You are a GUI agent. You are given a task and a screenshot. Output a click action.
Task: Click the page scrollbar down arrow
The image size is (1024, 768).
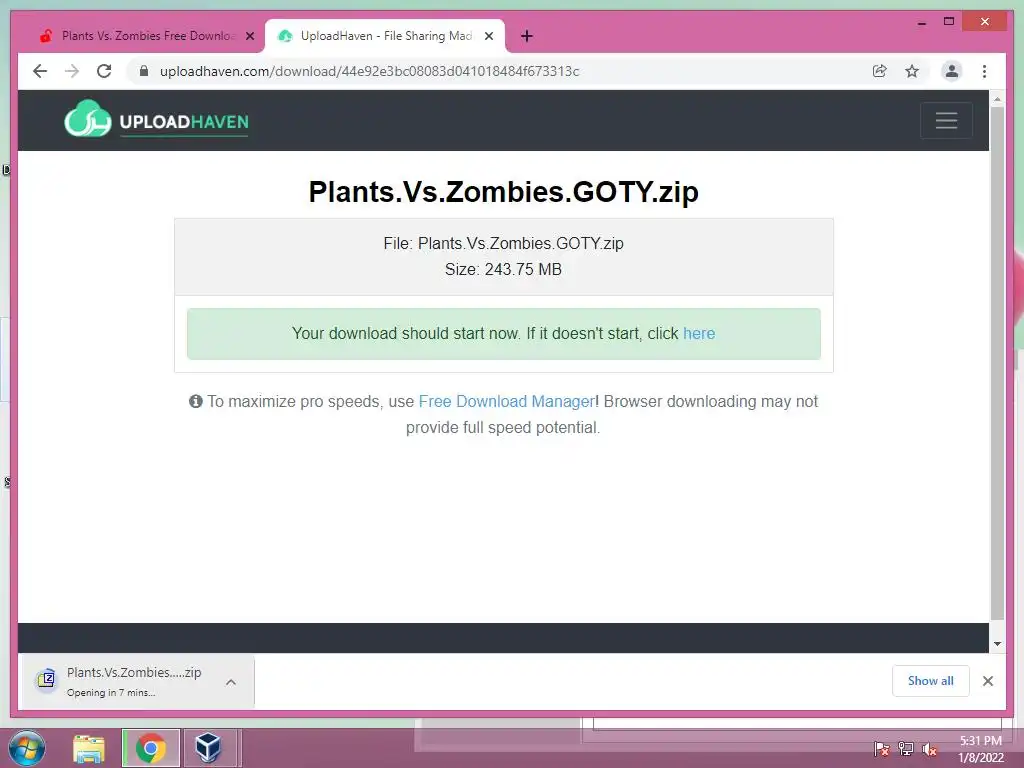point(997,644)
